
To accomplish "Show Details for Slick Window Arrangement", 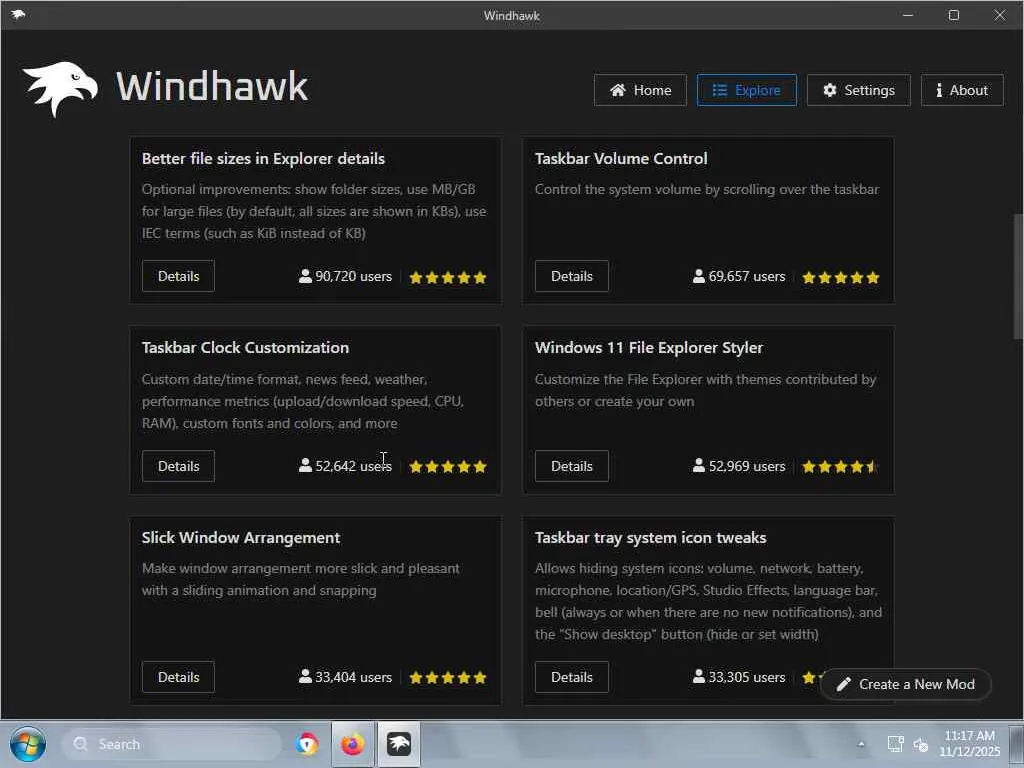I will coord(178,677).
